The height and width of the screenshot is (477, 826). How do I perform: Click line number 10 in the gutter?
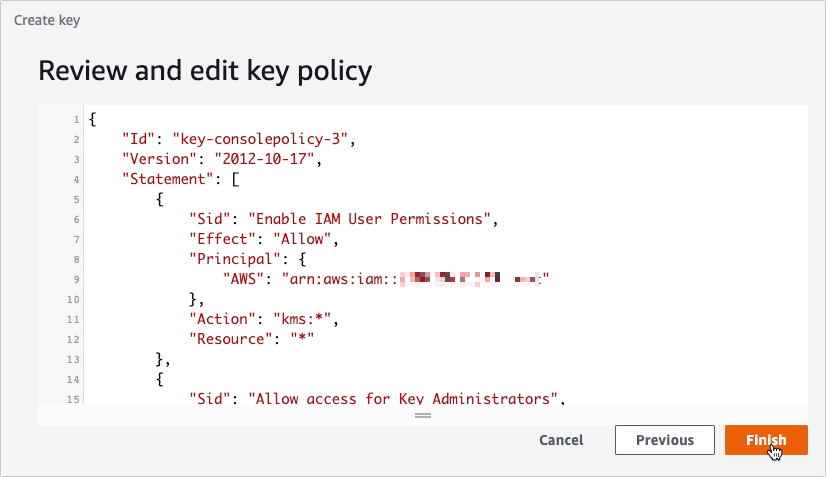click(x=73, y=298)
